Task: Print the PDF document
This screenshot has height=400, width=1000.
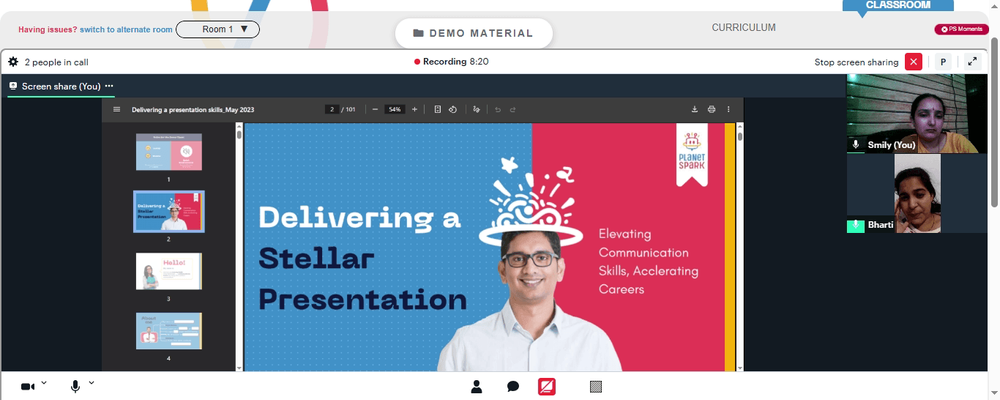Action: coord(712,109)
